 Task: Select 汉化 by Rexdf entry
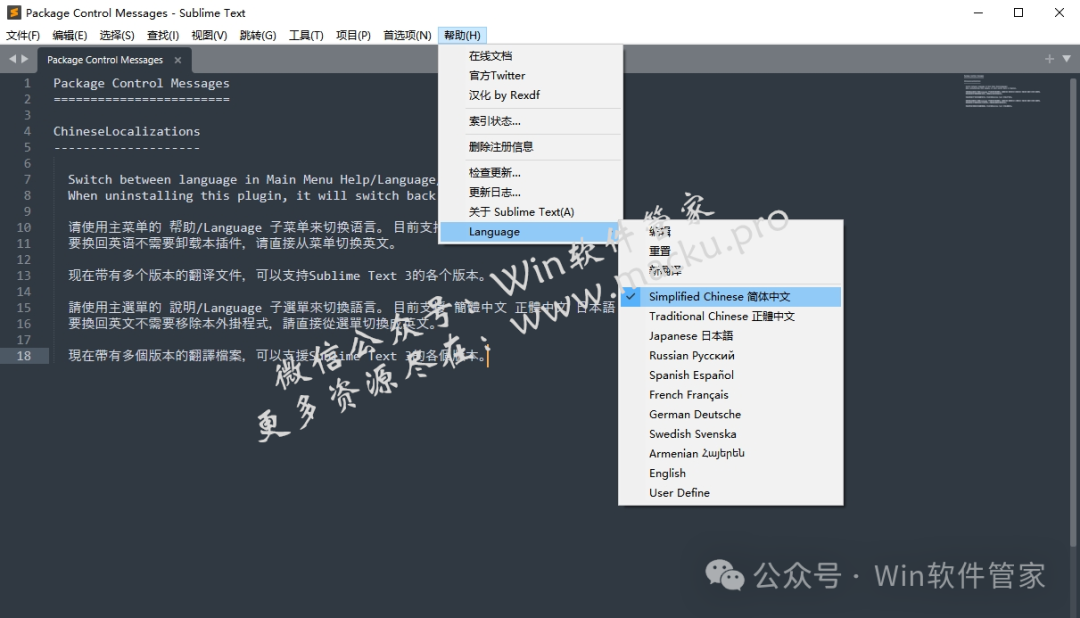tap(530, 95)
